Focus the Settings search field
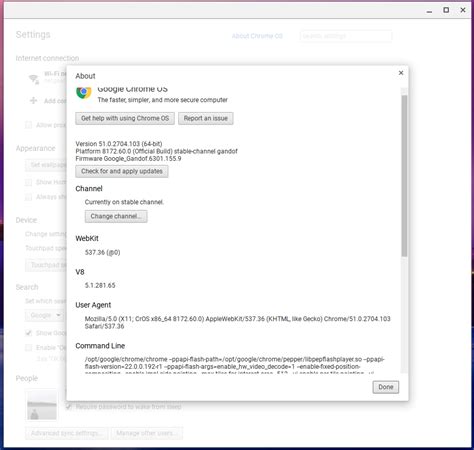Image resolution: width=474 pixels, height=450 pixels. tap(346, 36)
